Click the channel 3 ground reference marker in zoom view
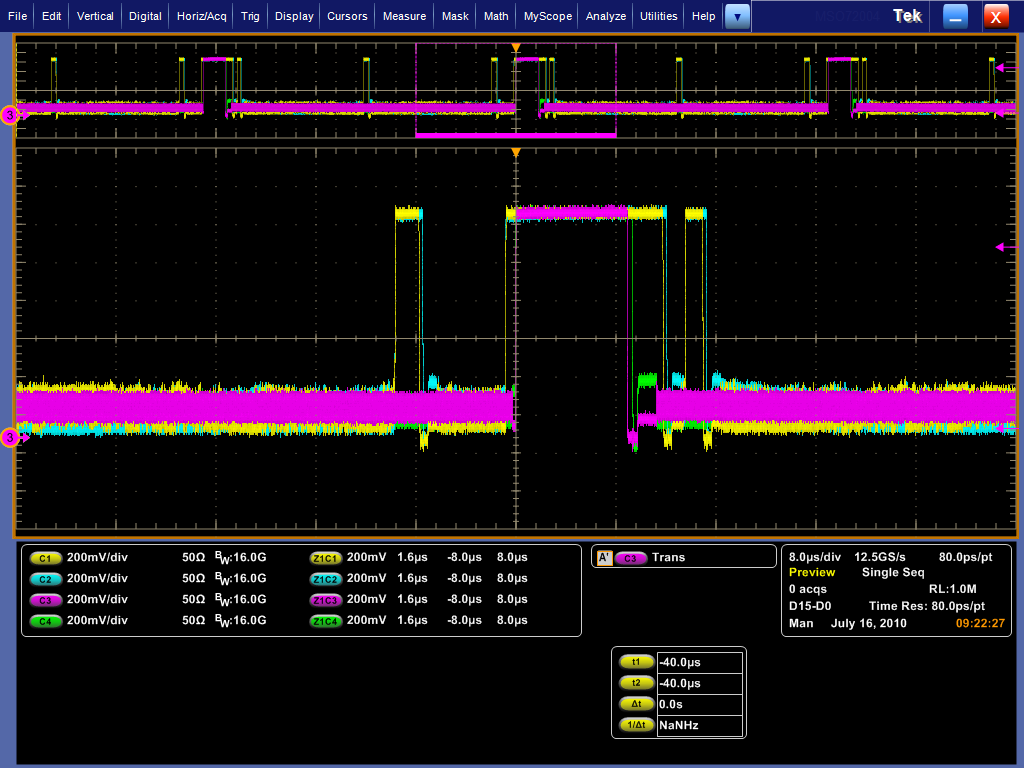The width and height of the screenshot is (1024, 768). 11,438
